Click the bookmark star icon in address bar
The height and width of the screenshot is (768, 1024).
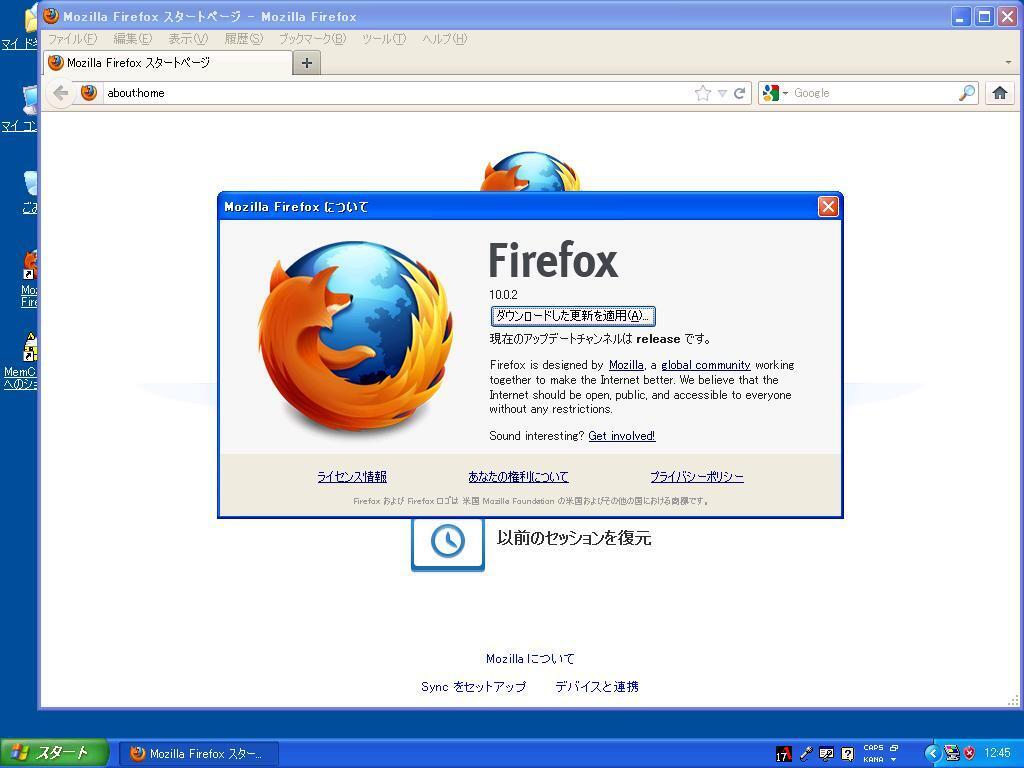[x=703, y=93]
